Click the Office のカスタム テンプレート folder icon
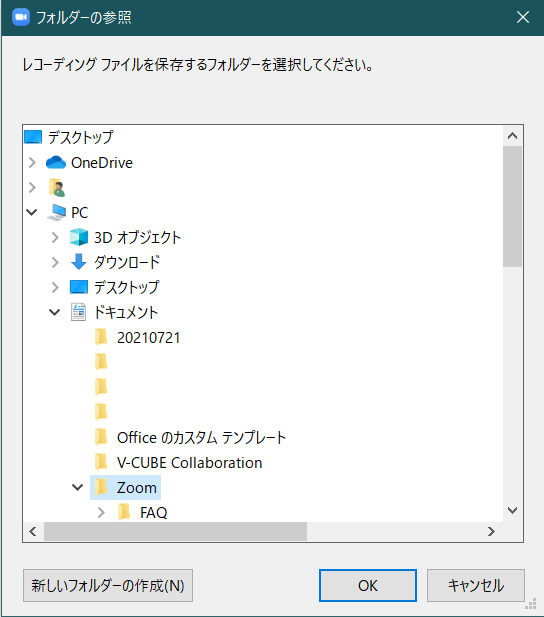This screenshot has width=544, height=617. [x=101, y=437]
